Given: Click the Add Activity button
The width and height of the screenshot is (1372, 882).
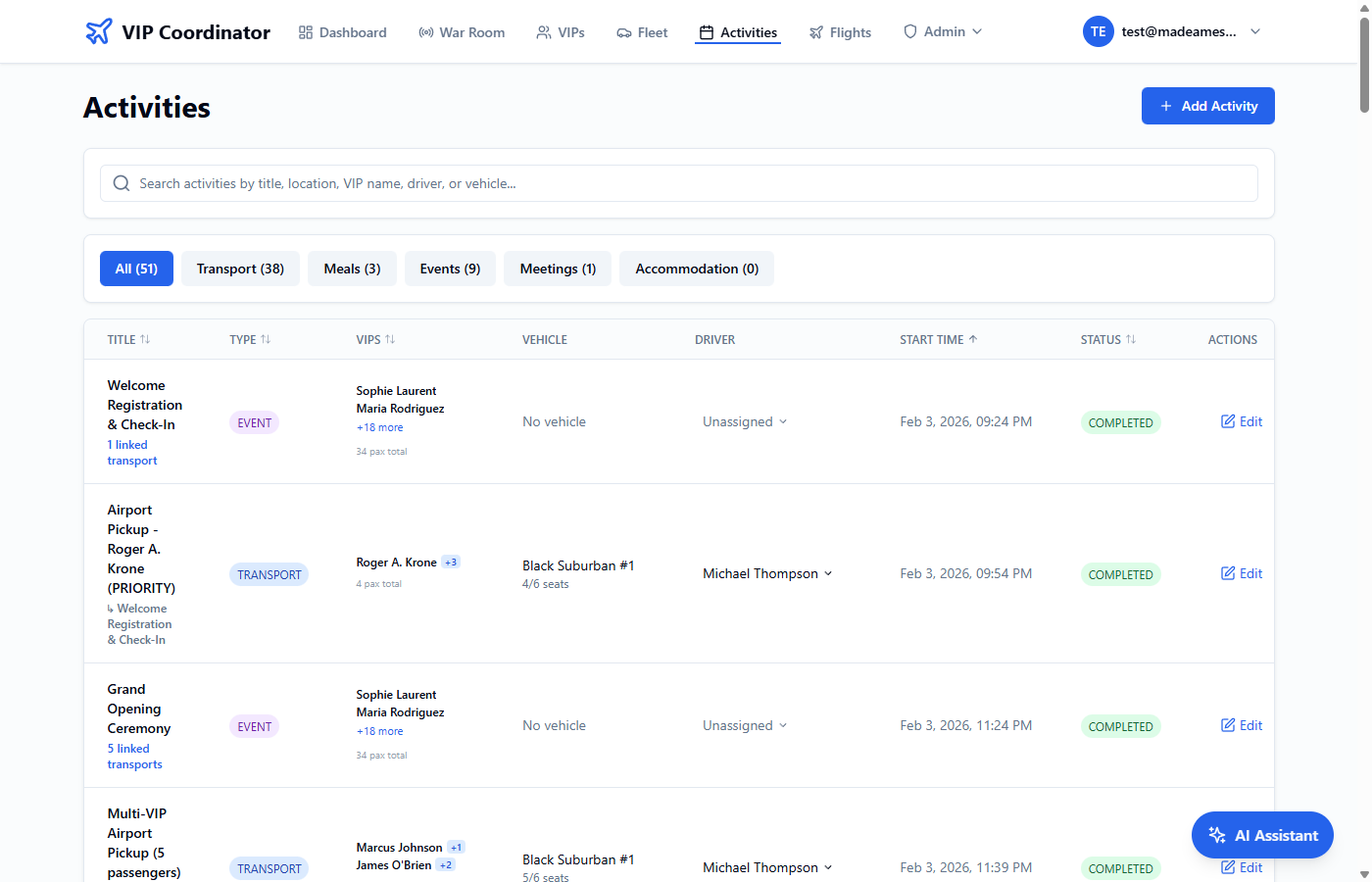Looking at the screenshot, I should tap(1207, 106).
